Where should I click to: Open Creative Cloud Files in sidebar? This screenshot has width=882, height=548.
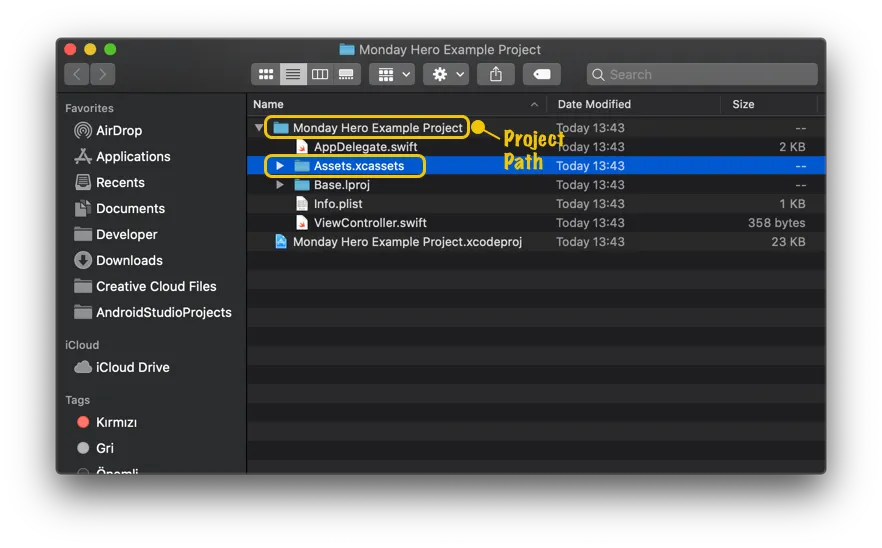[x=145, y=286]
